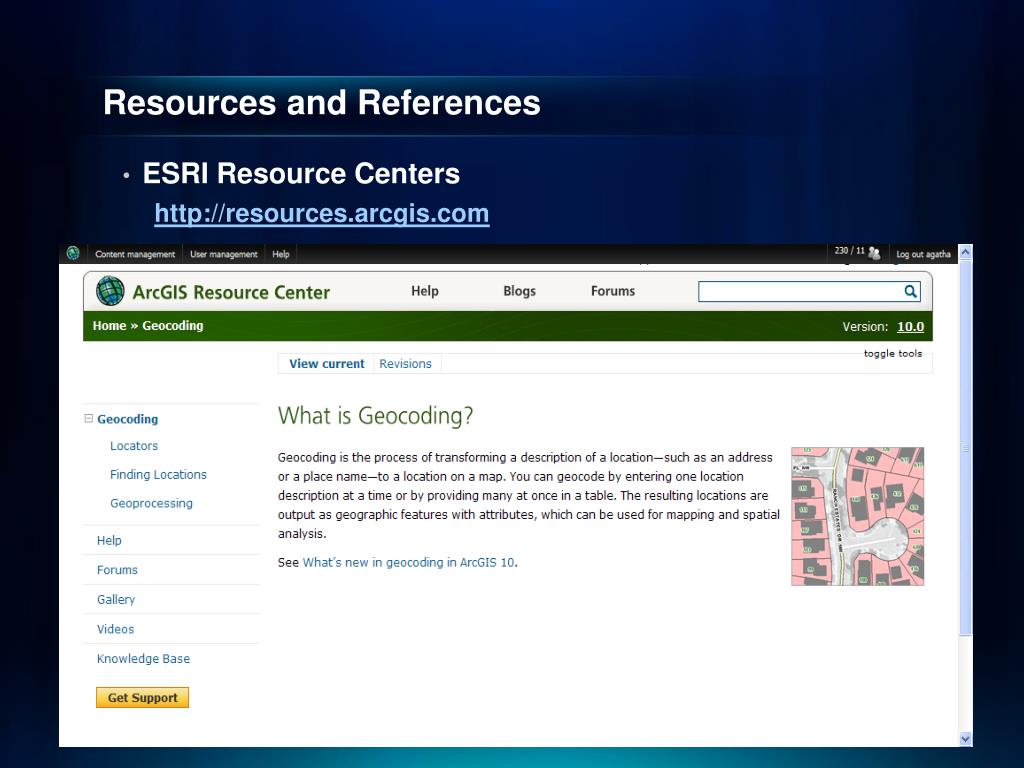
Task: Open Locators in the sidebar
Action: (x=134, y=446)
